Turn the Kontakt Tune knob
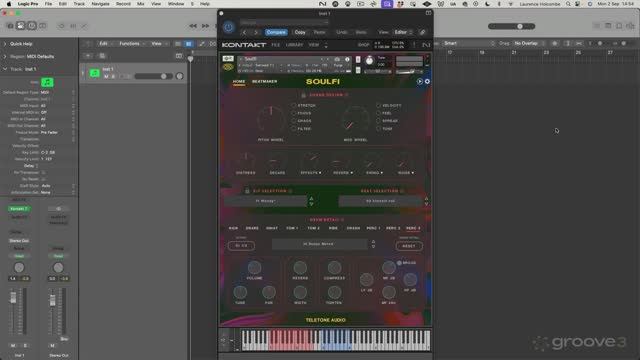 369,61
